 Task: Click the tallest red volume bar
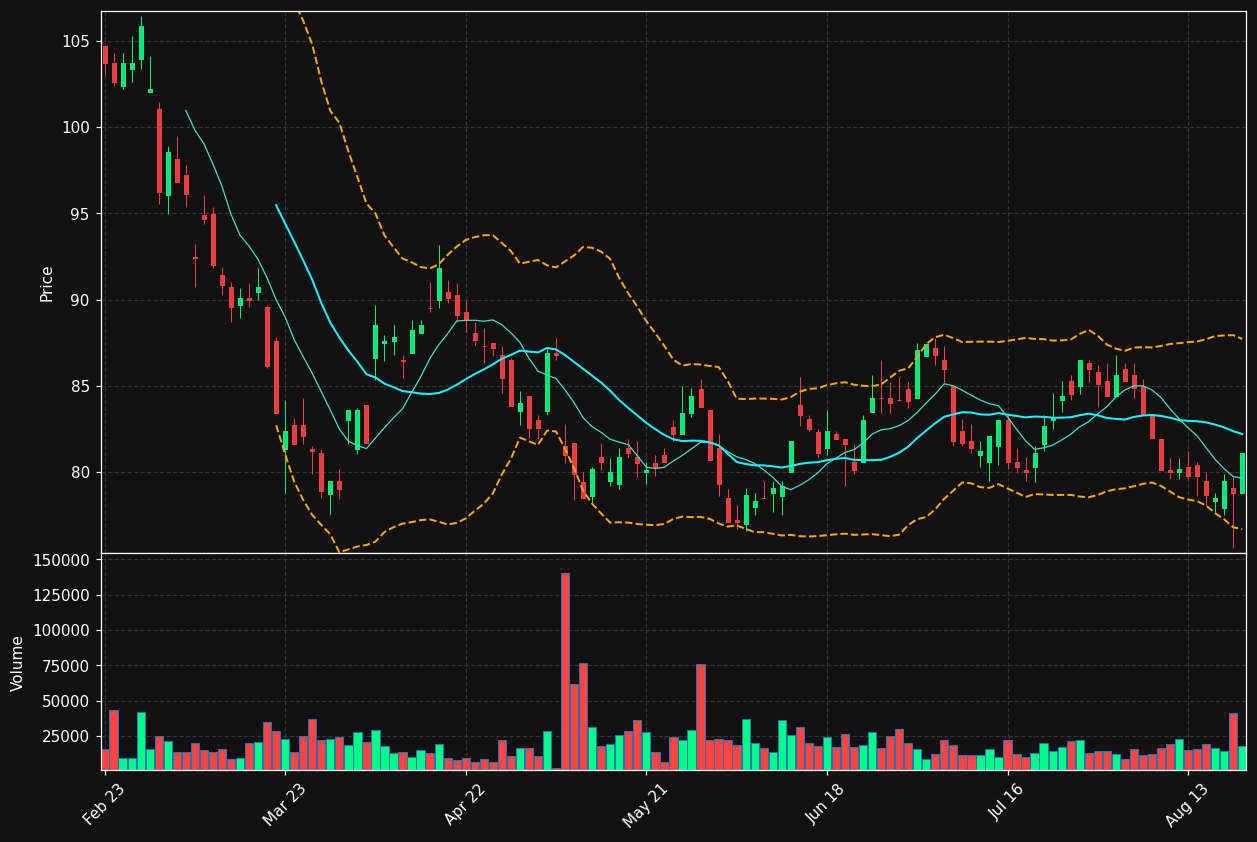565,671
